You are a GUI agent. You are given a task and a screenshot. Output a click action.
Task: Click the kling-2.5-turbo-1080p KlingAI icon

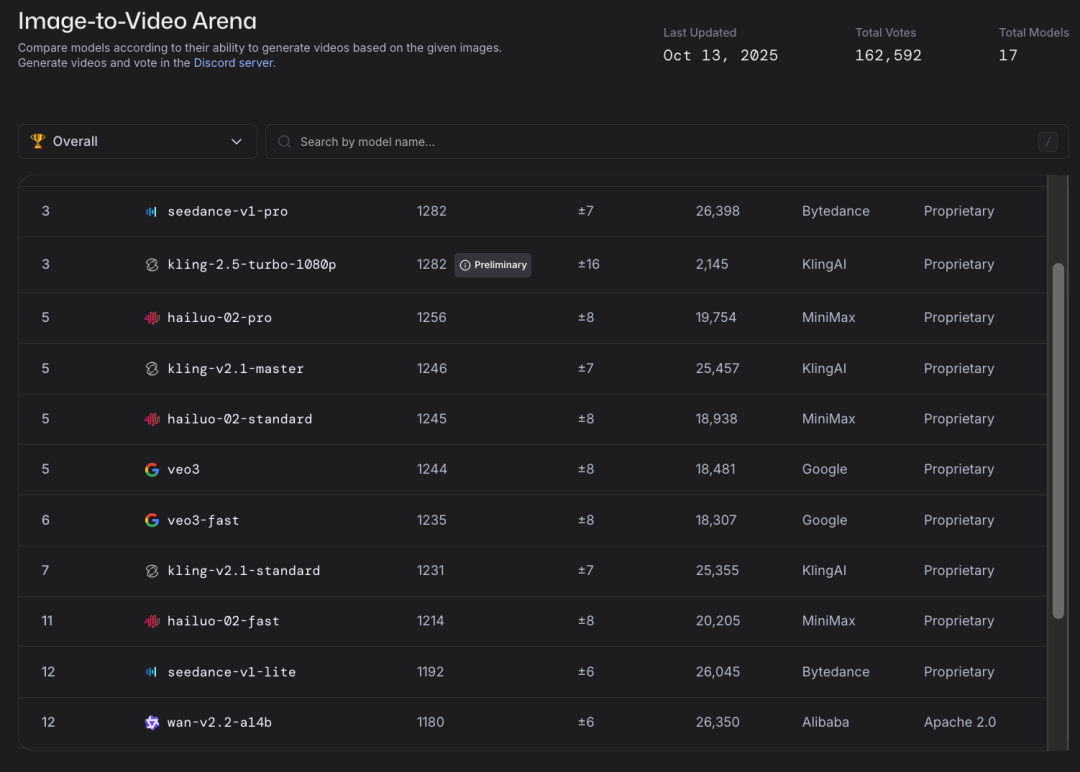(152, 265)
